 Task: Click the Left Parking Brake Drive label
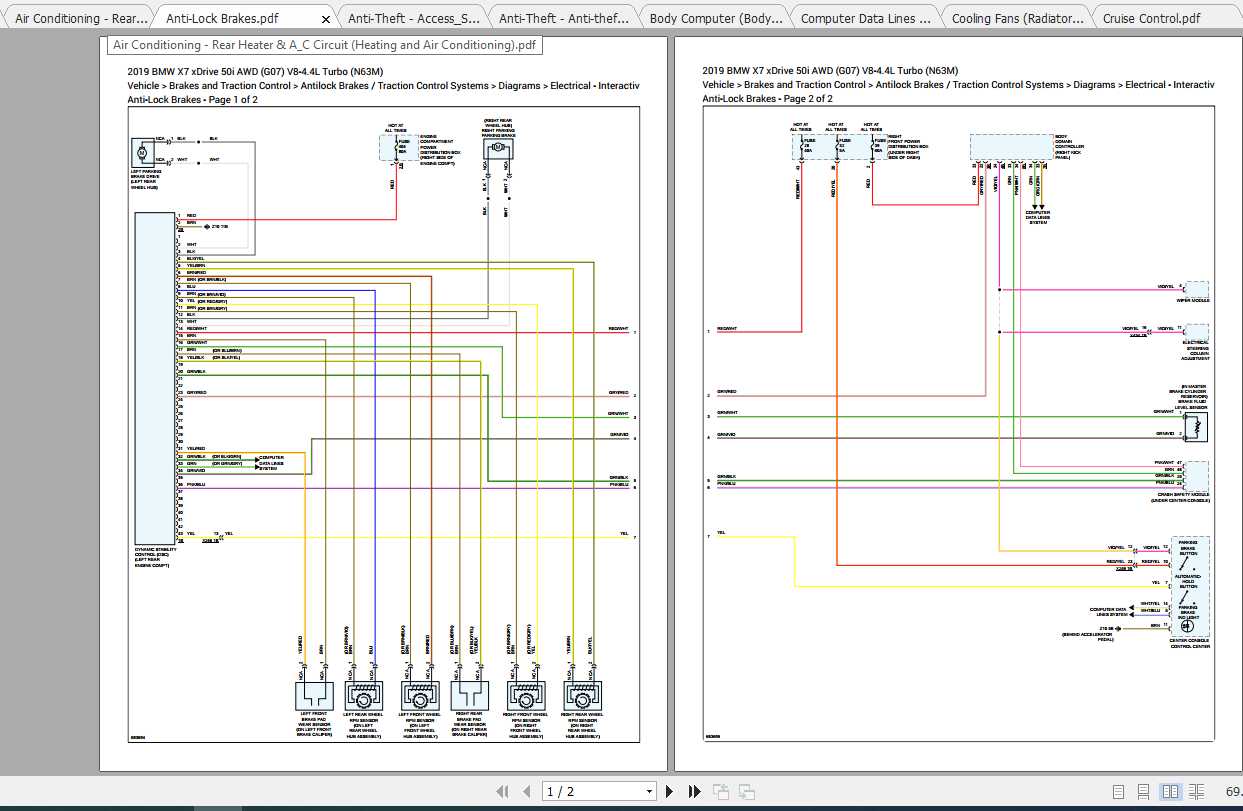point(146,178)
